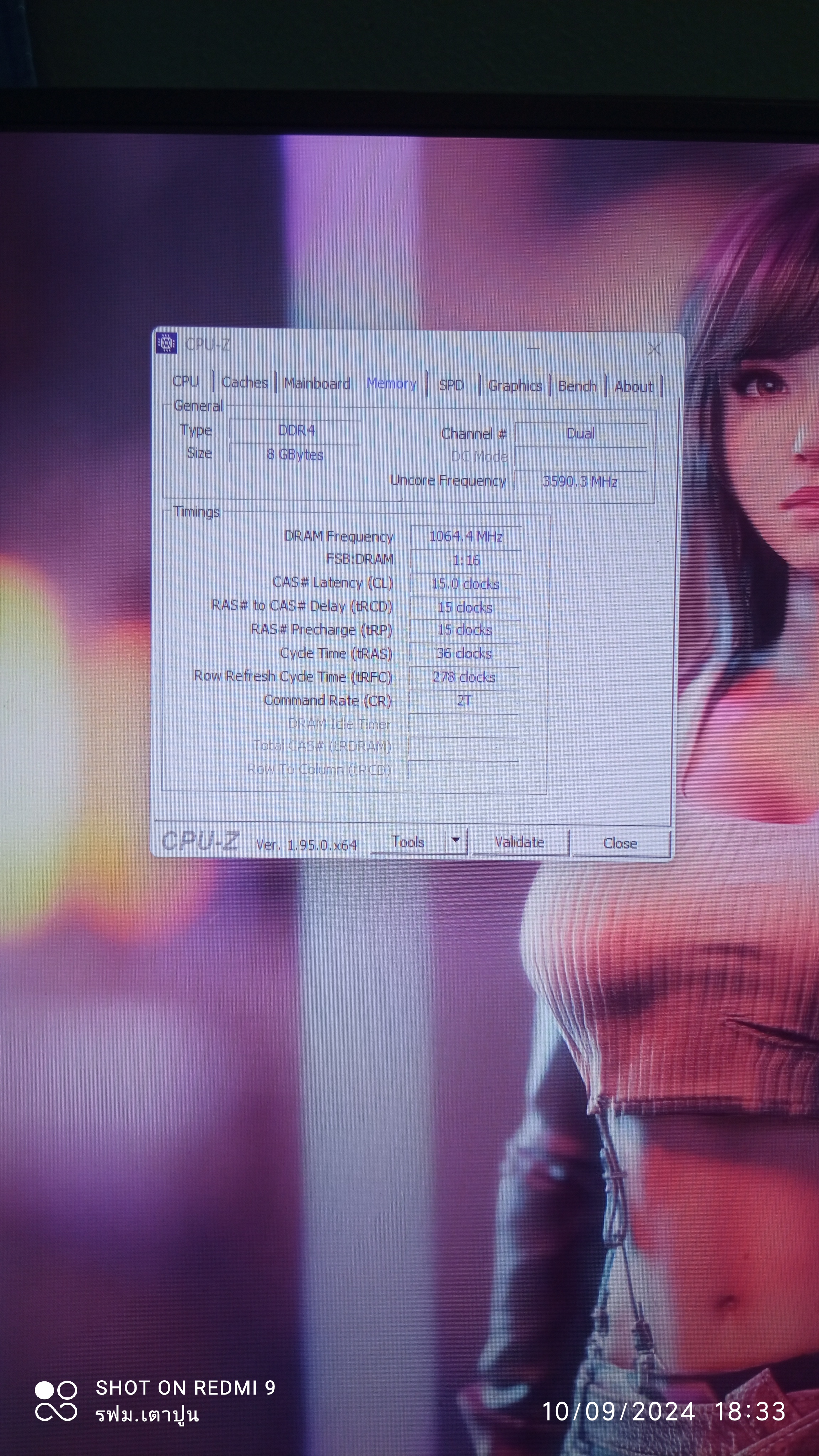The height and width of the screenshot is (1456, 819).
Task: Click the Close button at bottom
Action: click(620, 843)
